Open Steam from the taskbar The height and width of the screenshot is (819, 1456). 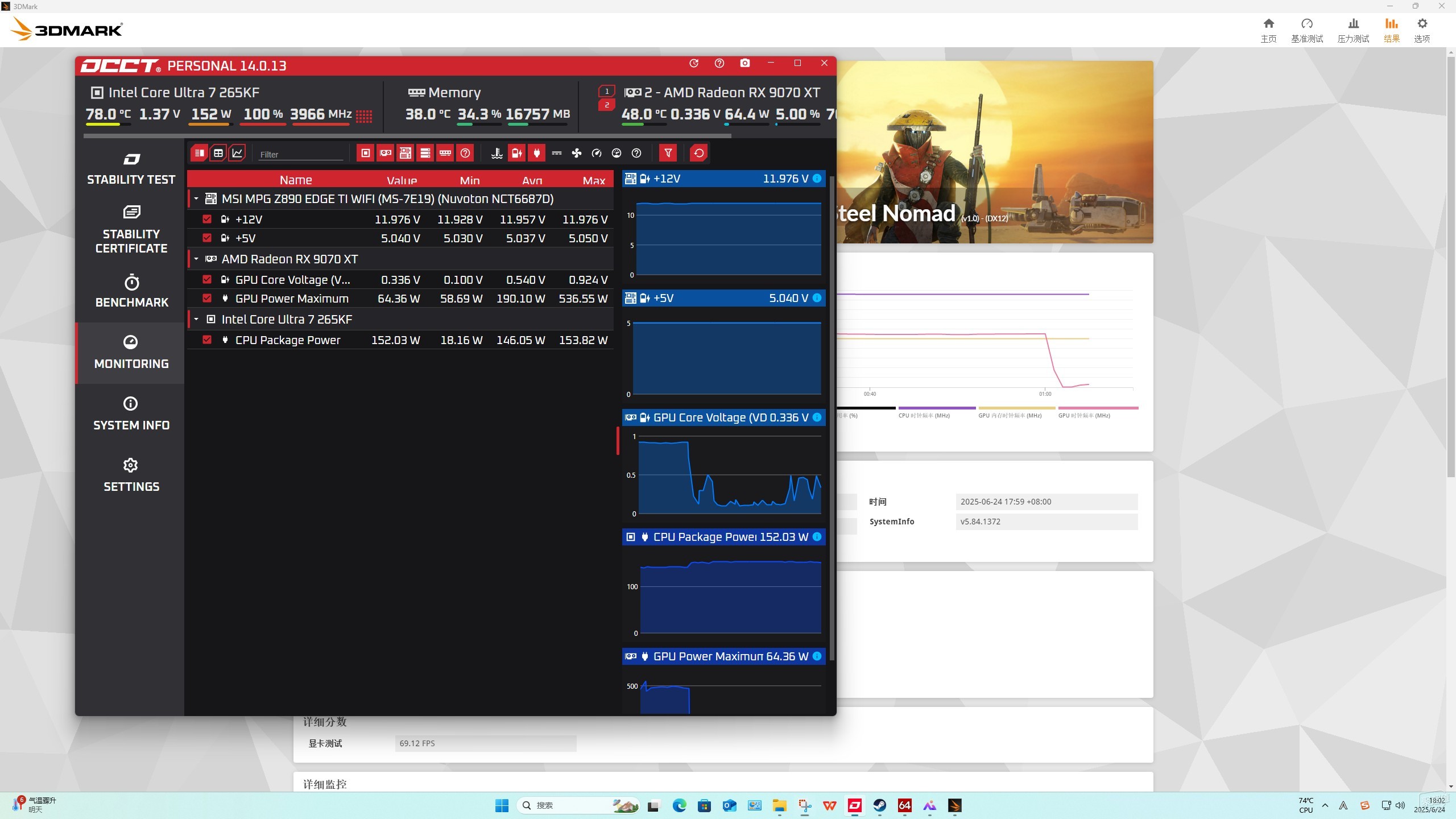click(x=880, y=805)
